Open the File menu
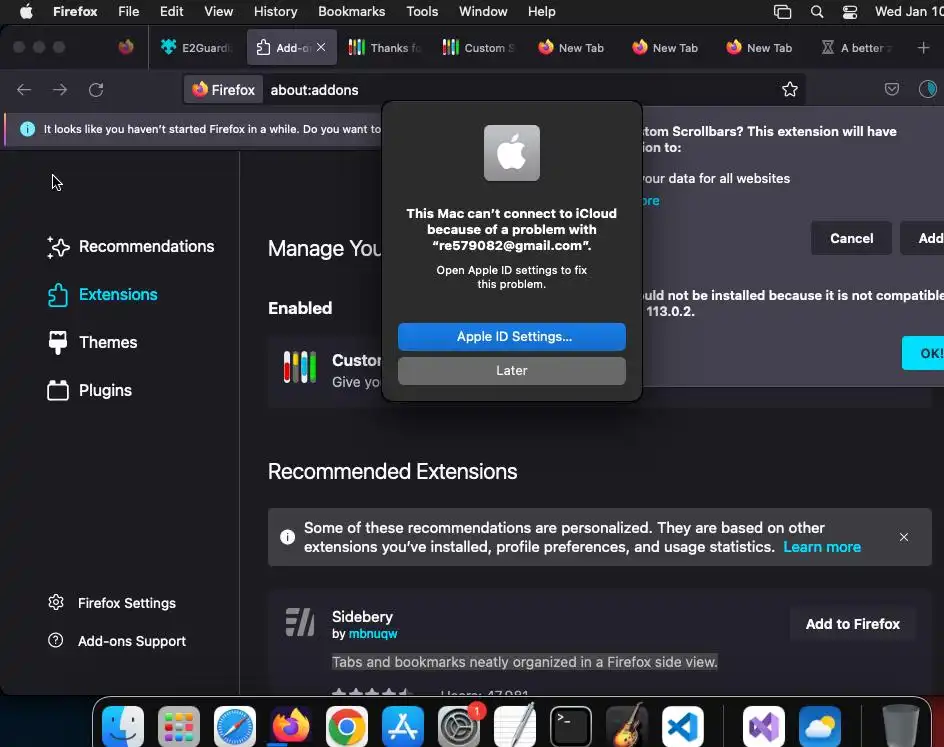This screenshot has height=747, width=944. (128, 11)
